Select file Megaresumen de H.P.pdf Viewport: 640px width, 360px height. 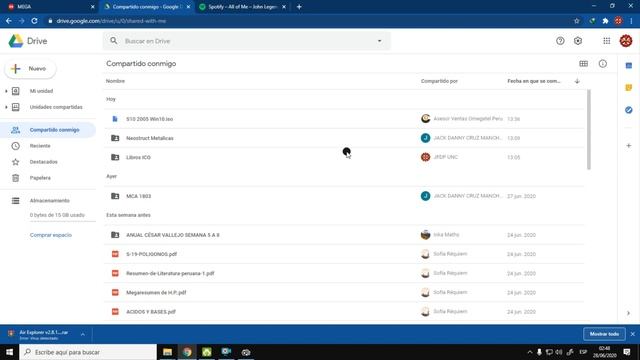pos(345,292)
